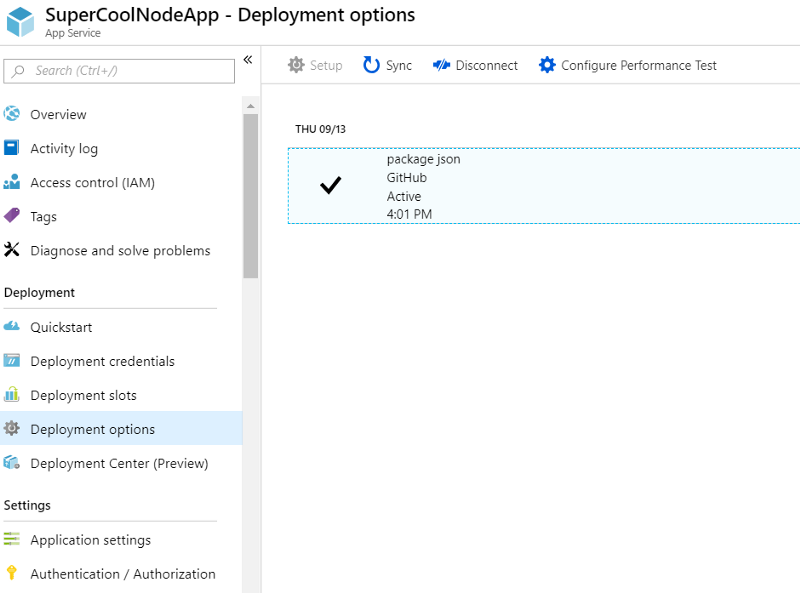
Task: Click the Application settings sliders icon
Action: 11,539
